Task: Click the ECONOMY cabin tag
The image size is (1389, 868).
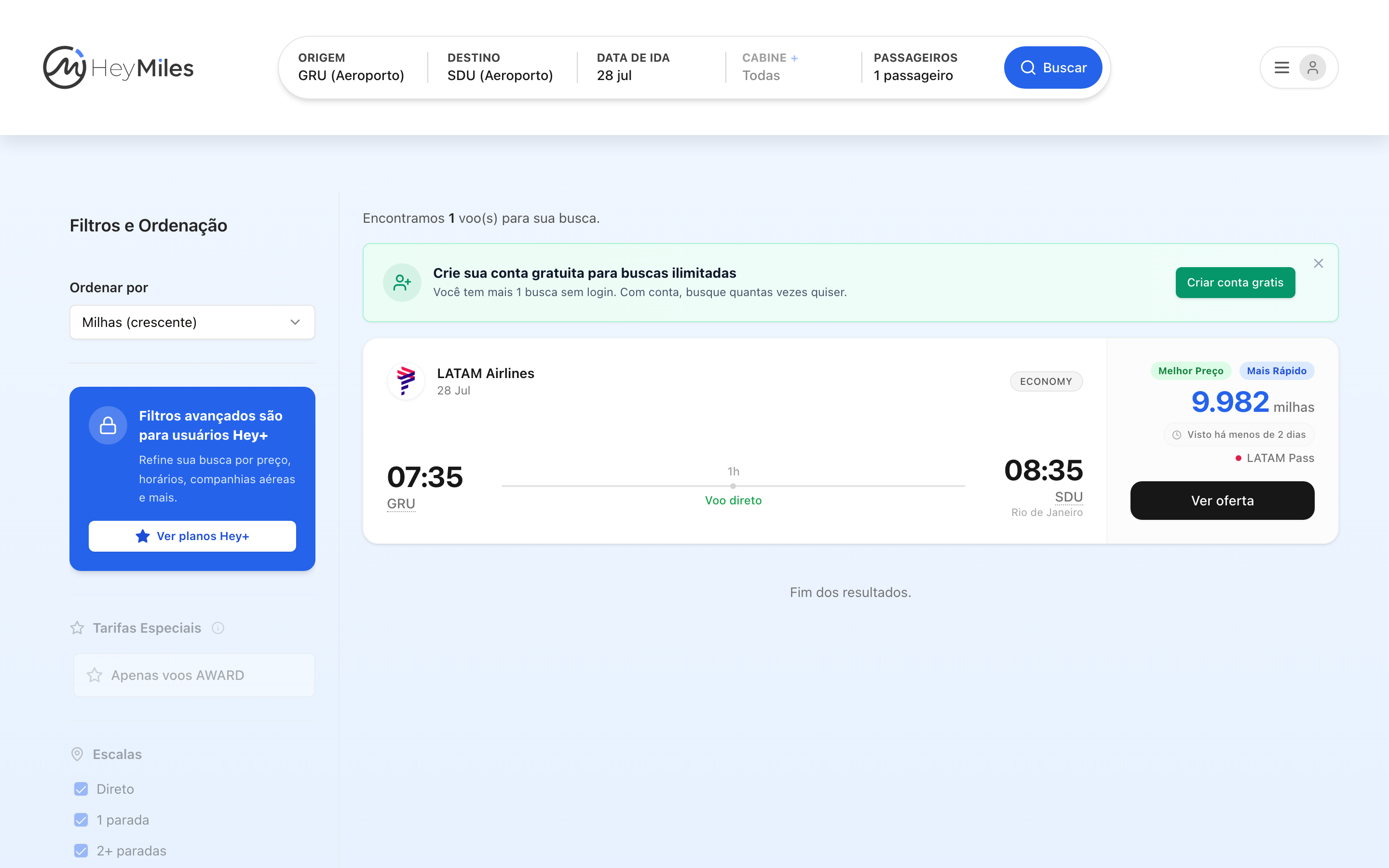Action: click(1046, 382)
